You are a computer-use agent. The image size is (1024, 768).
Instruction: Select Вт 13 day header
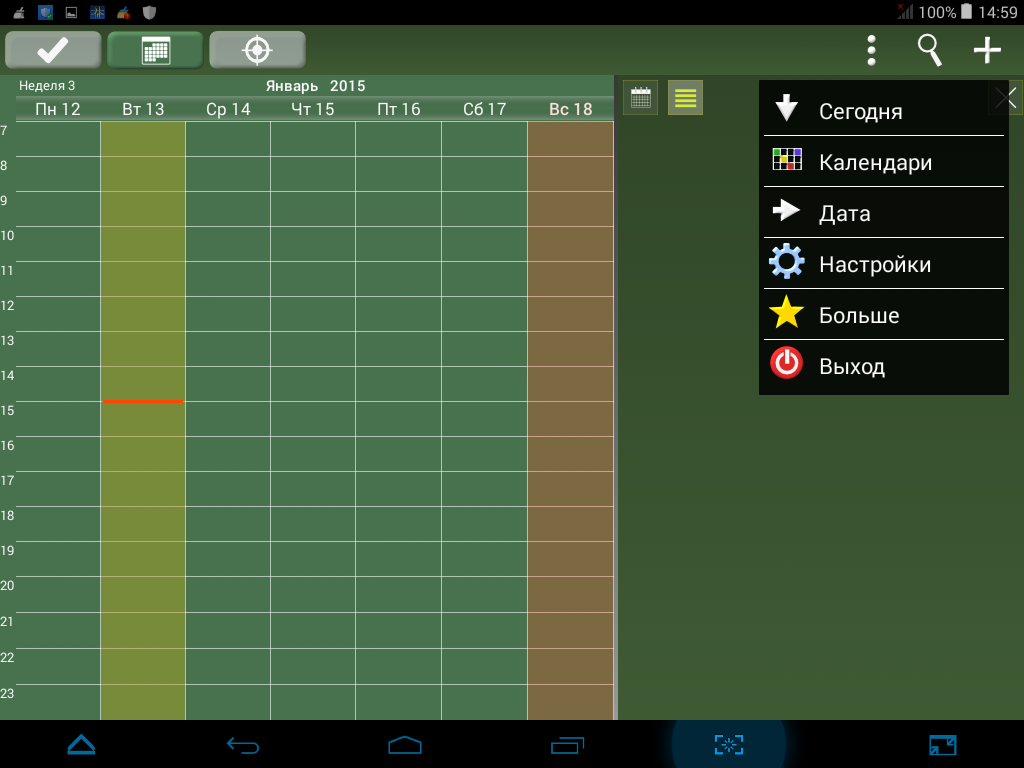(x=143, y=109)
